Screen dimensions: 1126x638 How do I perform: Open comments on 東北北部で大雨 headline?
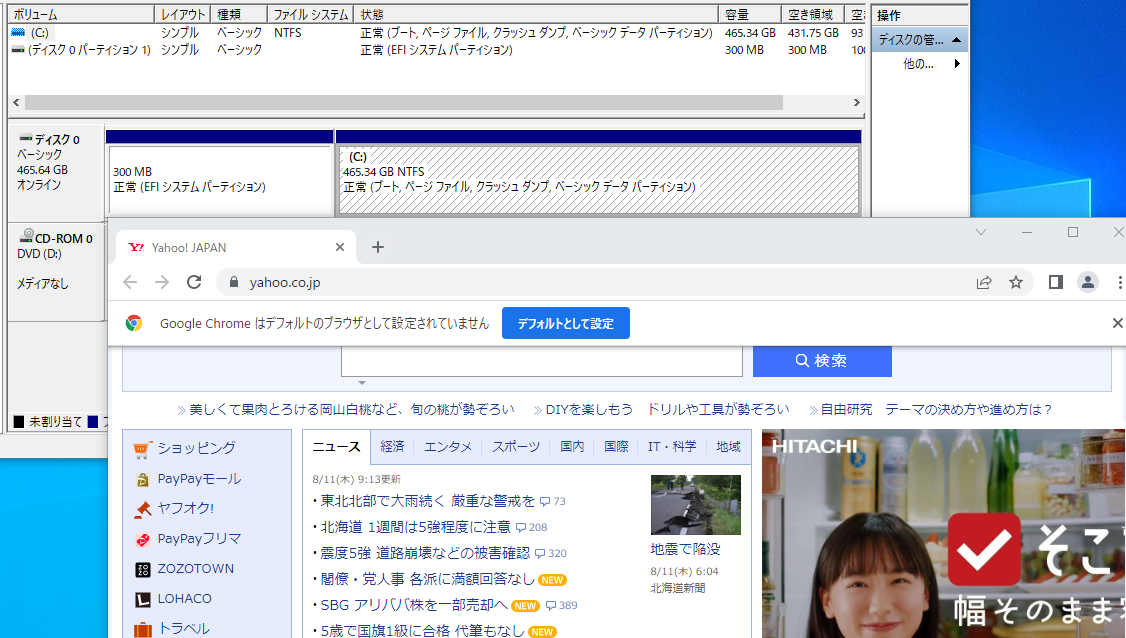point(552,501)
